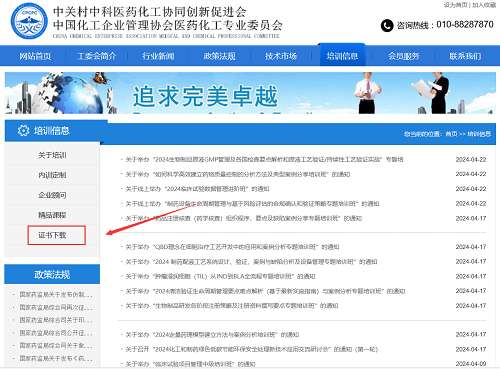This screenshot has width=500, height=369.
Task: Click the 追求完美卓越 banner image
Action: (250, 93)
